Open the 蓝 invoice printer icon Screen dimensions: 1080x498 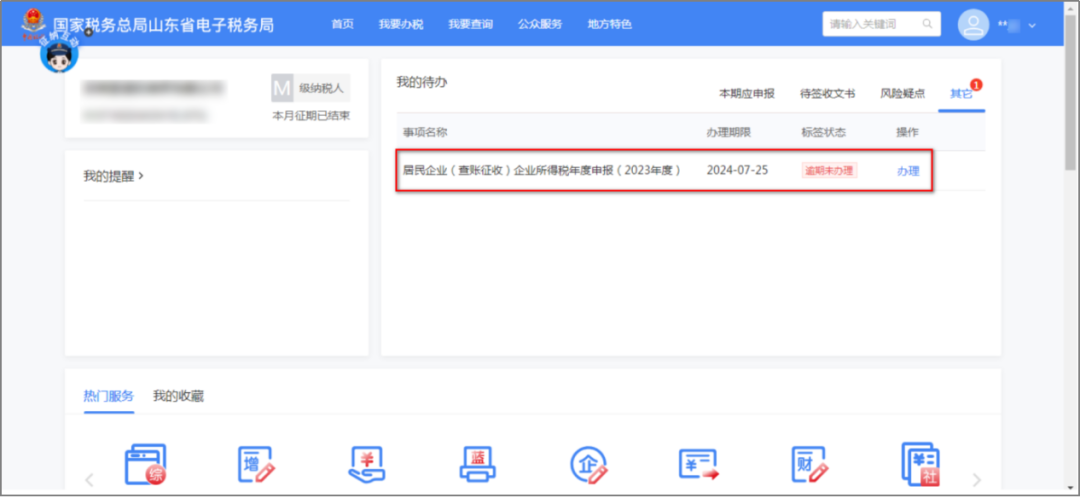pos(478,465)
